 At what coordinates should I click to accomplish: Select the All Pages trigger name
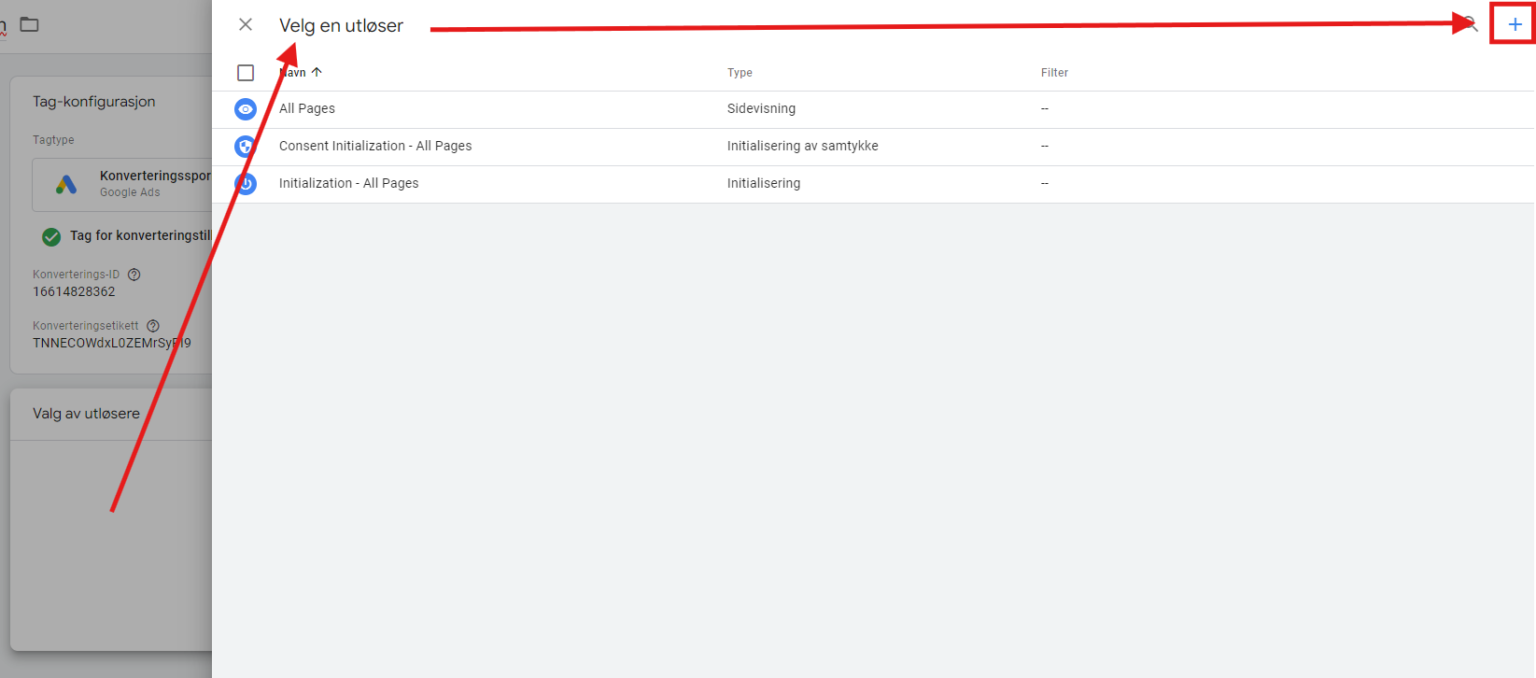tap(307, 109)
